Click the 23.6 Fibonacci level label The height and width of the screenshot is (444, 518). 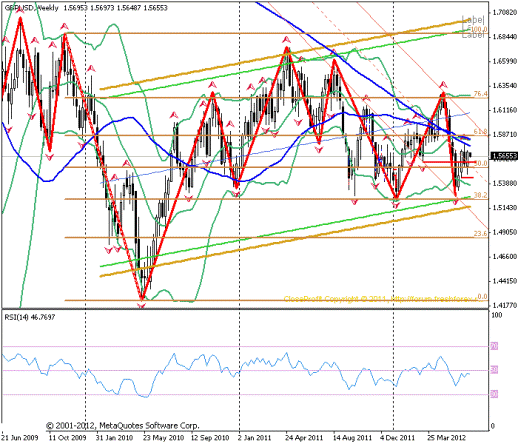coord(480,233)
